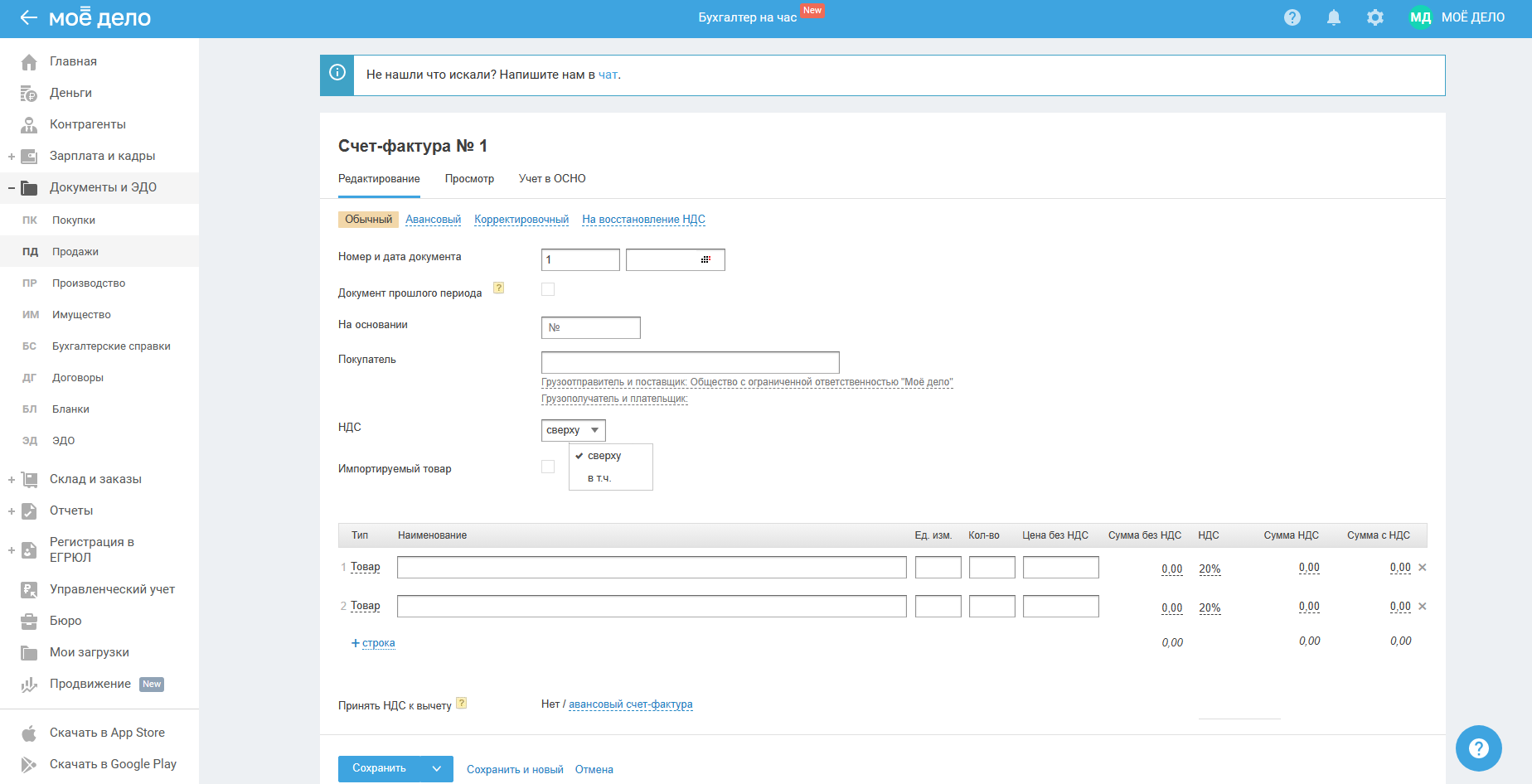Click the help question mark in header
Screen dimensions: 1532x784
(x=1292, y=17)
